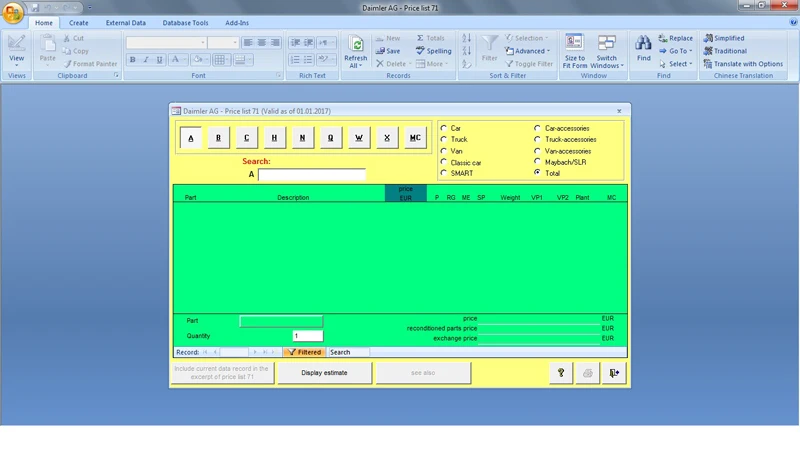The width and height of the screenshot is (800, 450).
Task: Open the font size dropdown
Action: 235,43
